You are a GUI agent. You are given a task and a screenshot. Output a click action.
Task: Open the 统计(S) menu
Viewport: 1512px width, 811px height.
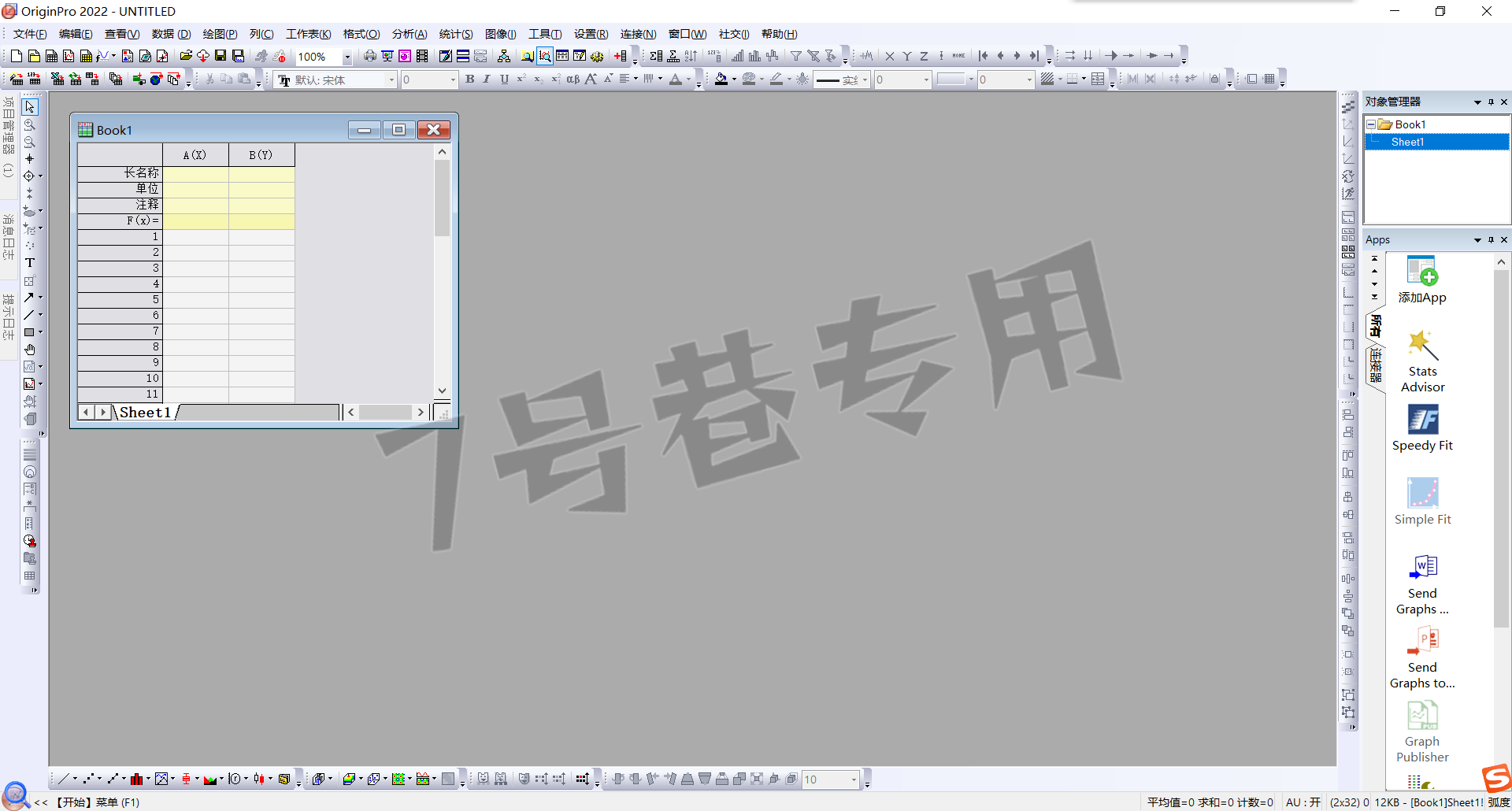(x=456, y=34)
